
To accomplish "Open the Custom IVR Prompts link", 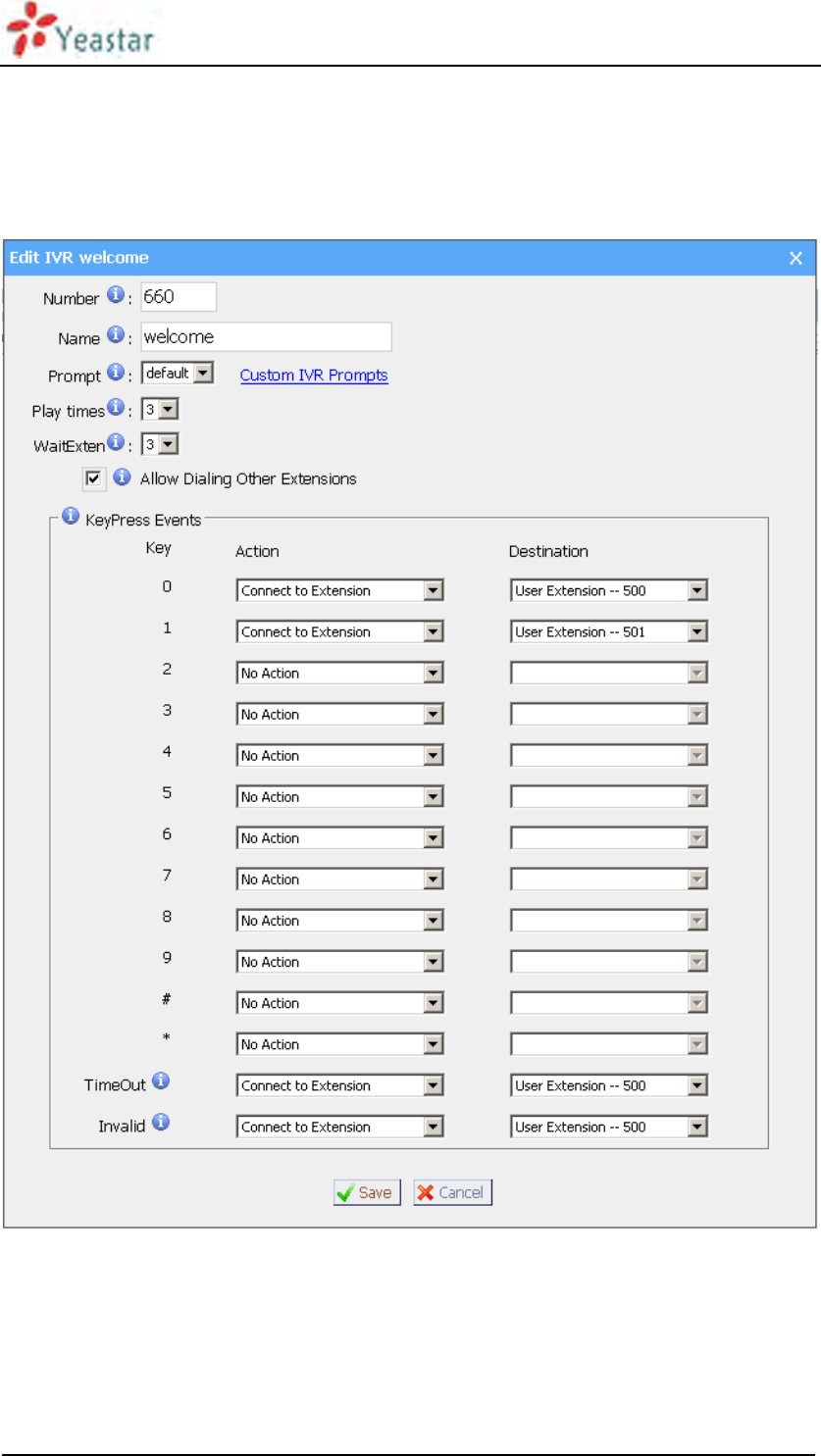I will [x=314, y=376].
